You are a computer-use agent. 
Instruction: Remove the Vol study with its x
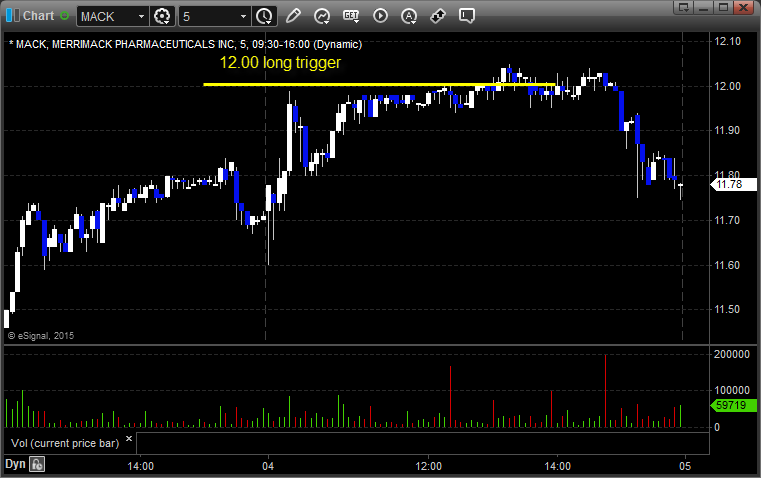pyautogui.click(x=129, y=439)
